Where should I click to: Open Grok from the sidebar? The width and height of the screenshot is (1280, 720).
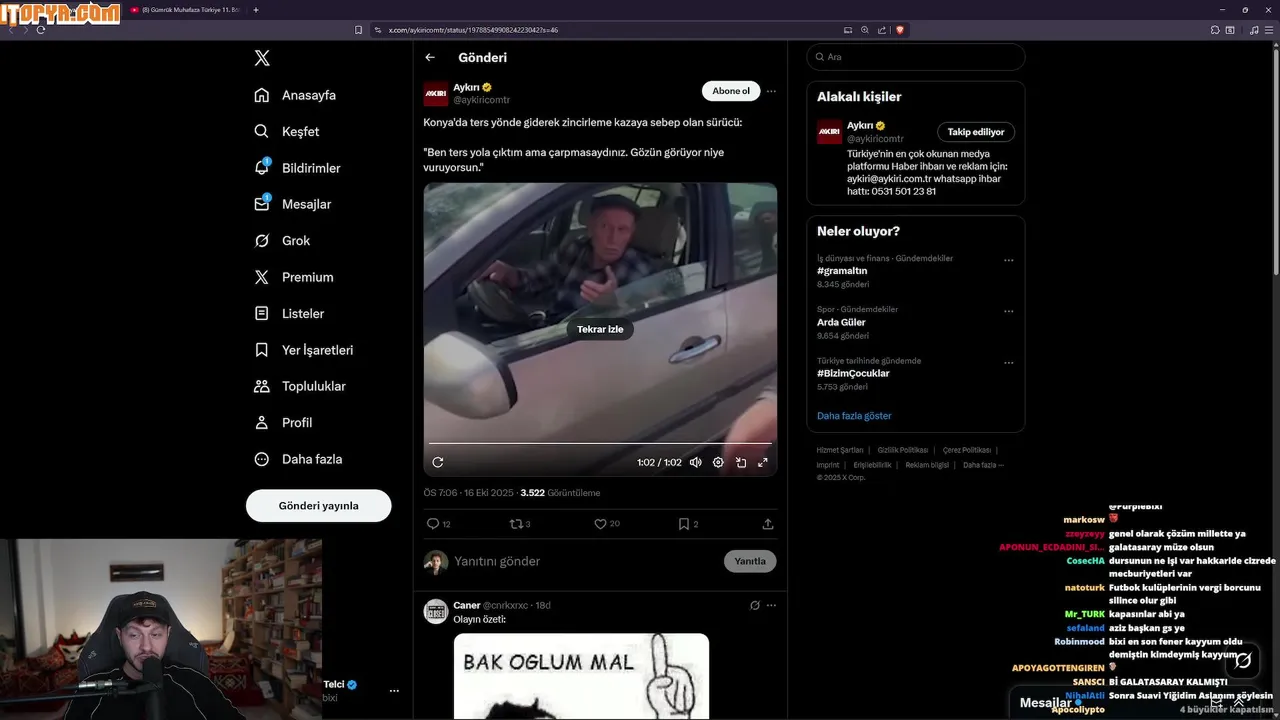pyautogui.click(x=282, y=241)
